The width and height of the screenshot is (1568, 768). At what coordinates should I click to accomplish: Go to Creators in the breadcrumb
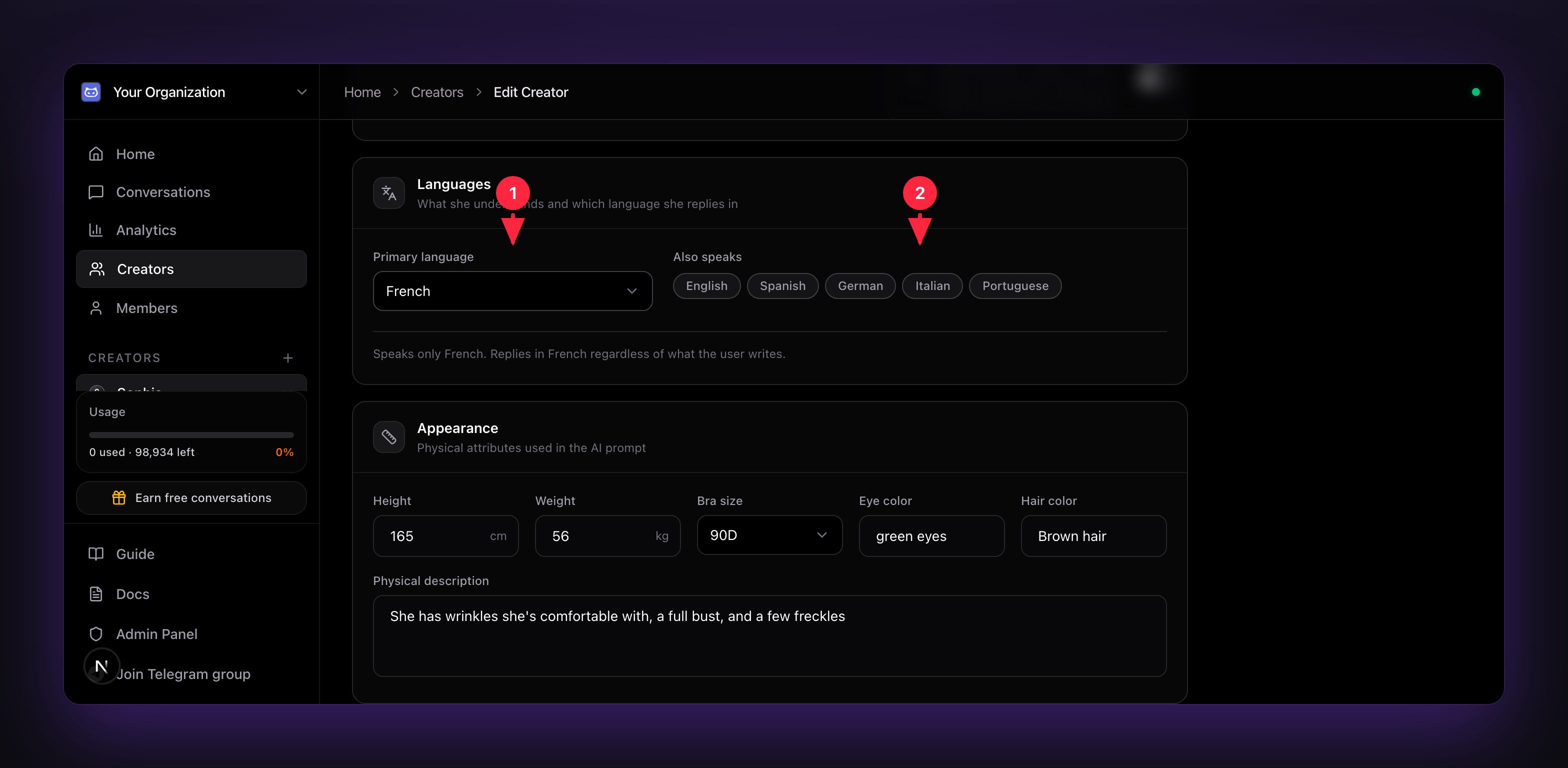[437, 92]
